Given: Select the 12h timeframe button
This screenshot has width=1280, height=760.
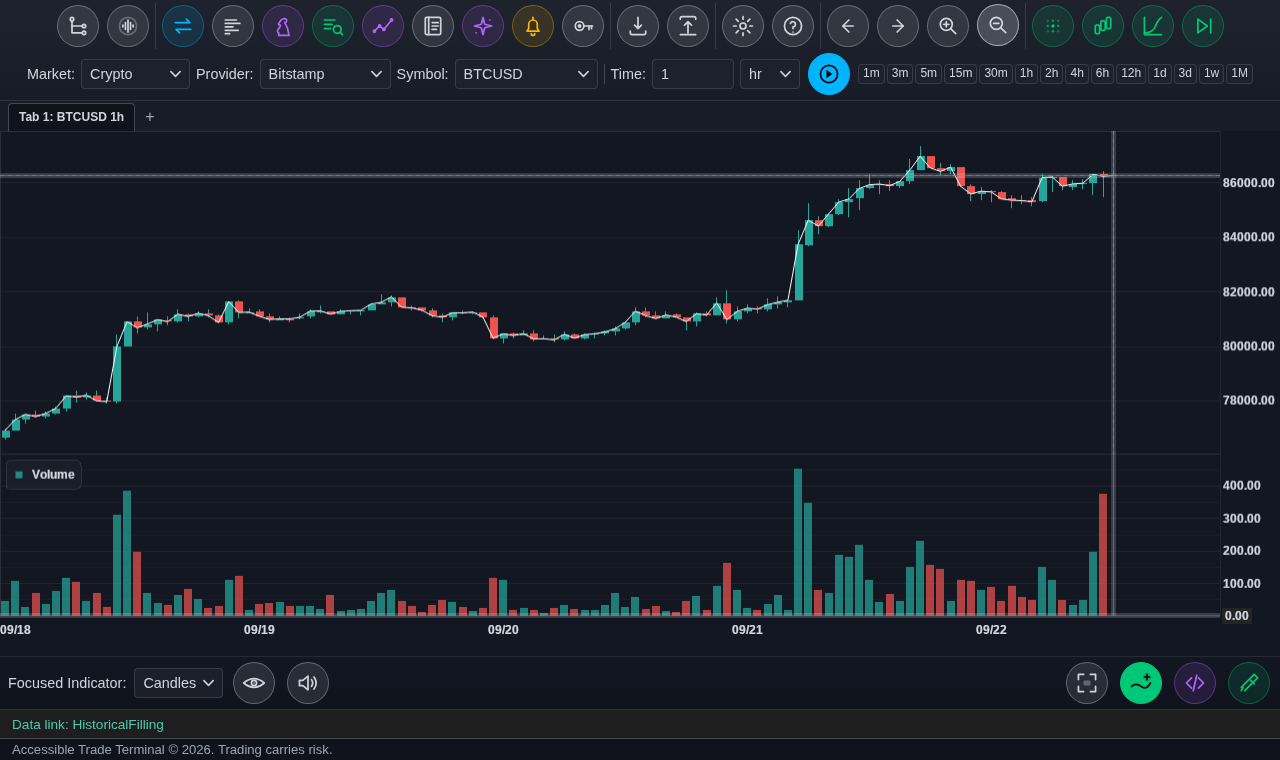Looking at the screenshot, I should (1131, 73).
